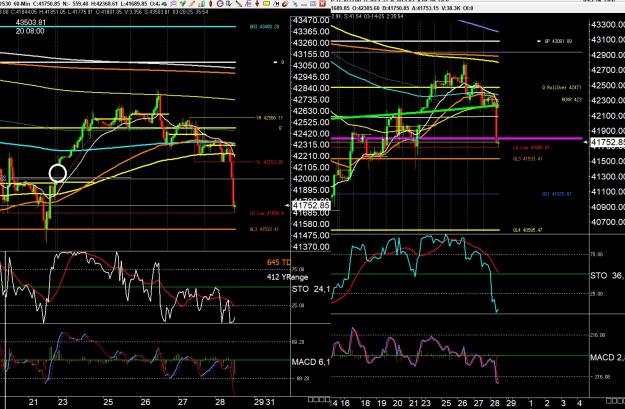
Task: Click the 41500.00 label on right price axis
Action: (608, 161)
